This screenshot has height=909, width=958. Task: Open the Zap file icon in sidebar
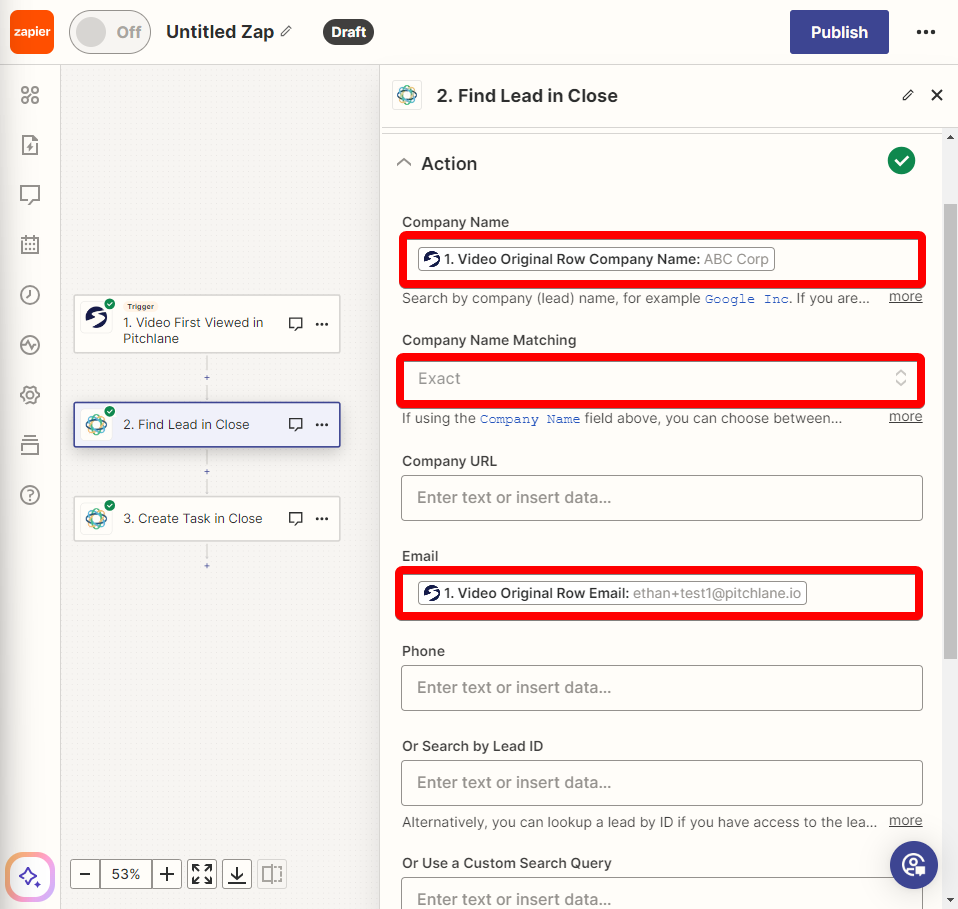pos(30,145)
